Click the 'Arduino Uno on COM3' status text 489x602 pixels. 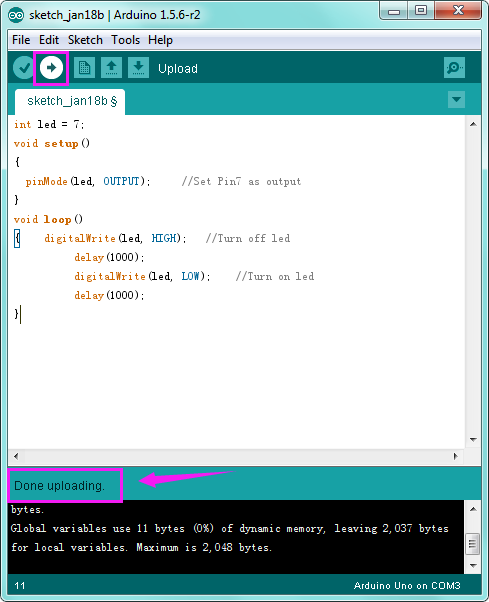tap(407, 585)
